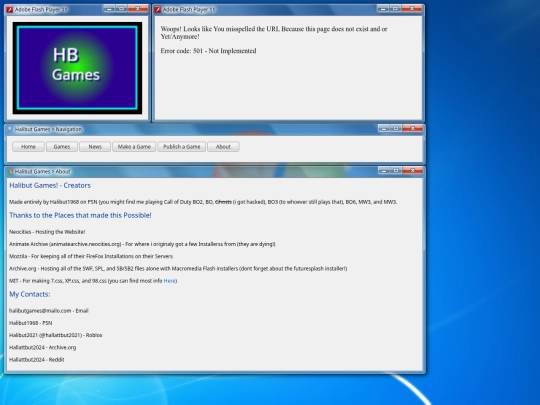The image size is (540, 405).
Task: Click the halibutgames email contact line
Action: [49, 311]
